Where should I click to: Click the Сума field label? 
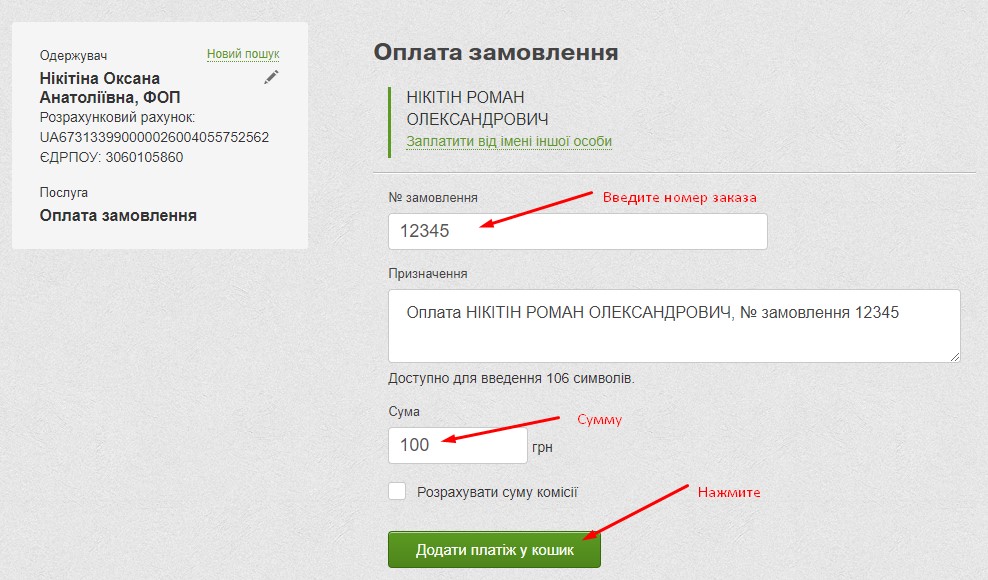(x=404, y=411)
